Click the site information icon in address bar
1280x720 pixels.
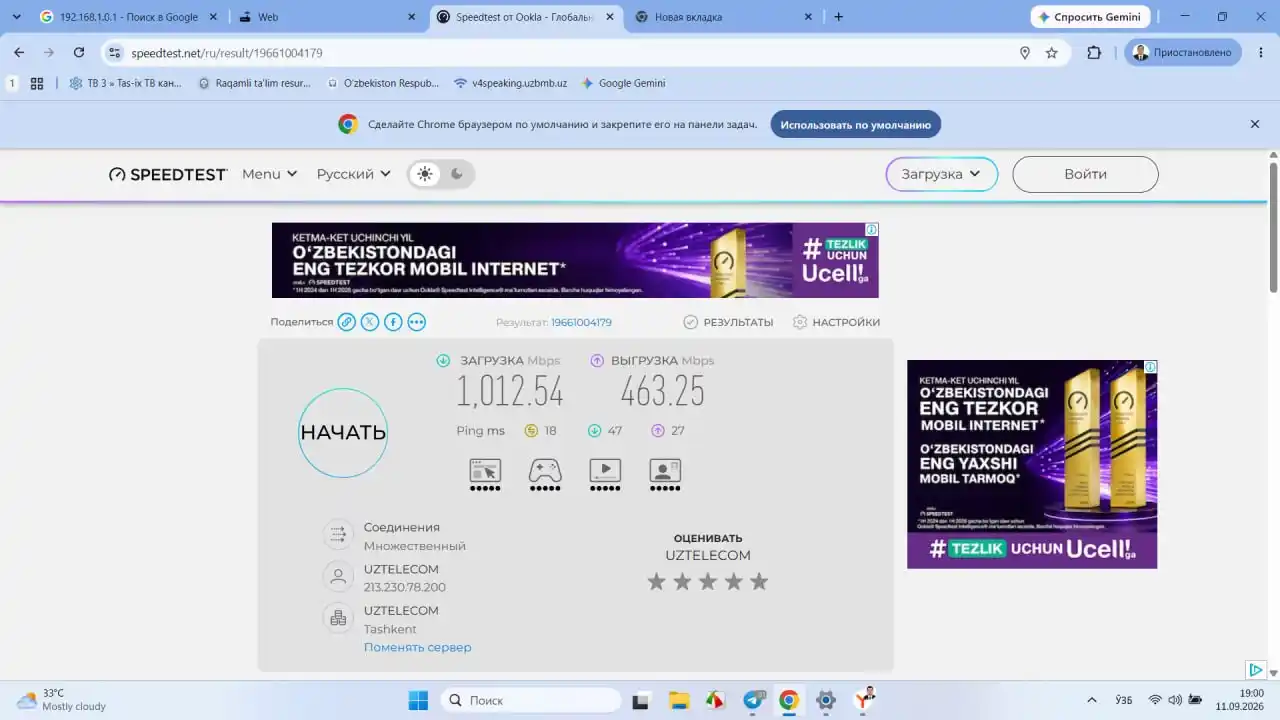(114, 52)
